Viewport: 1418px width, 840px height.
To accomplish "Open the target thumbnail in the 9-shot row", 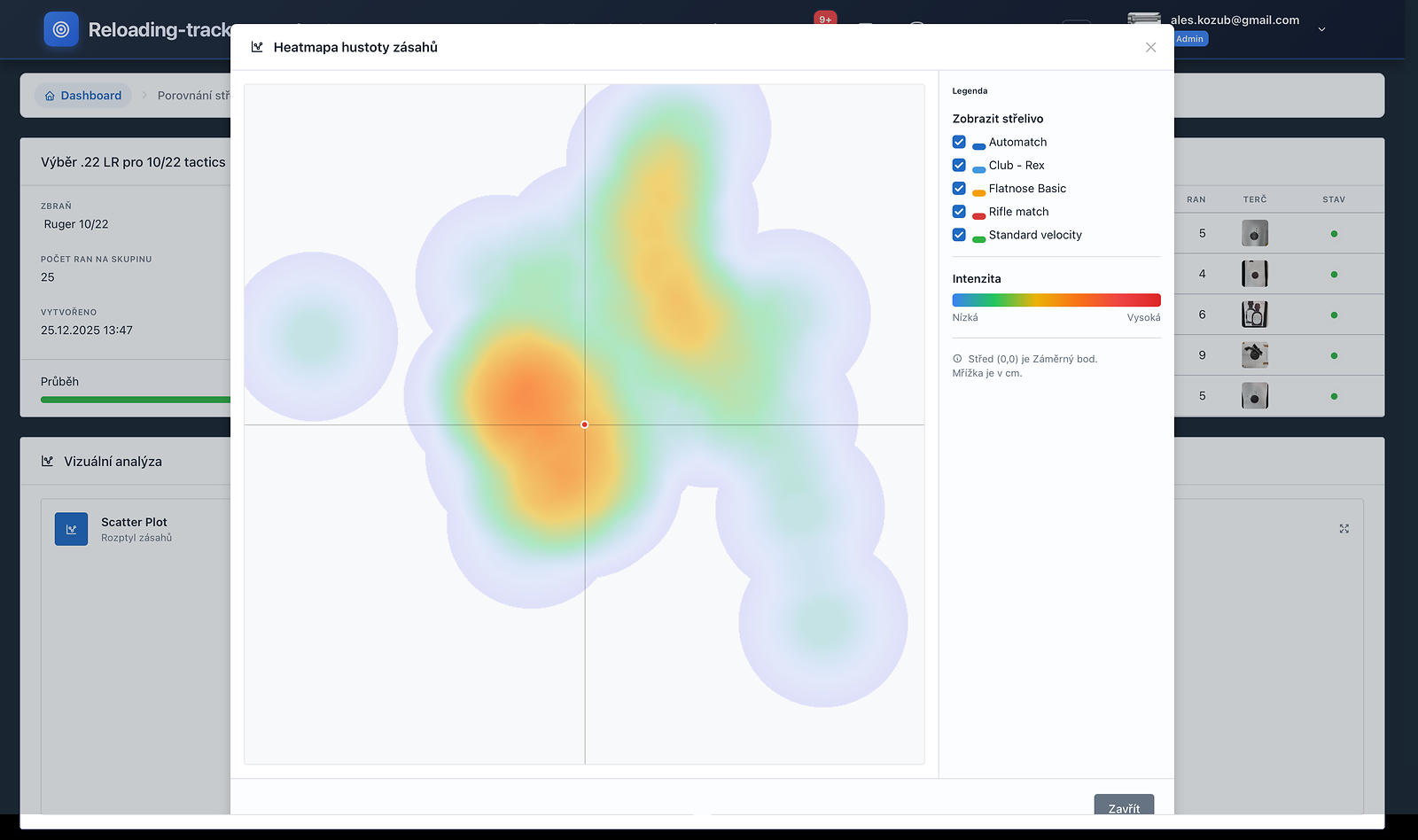I will (x=1254, y=355).
